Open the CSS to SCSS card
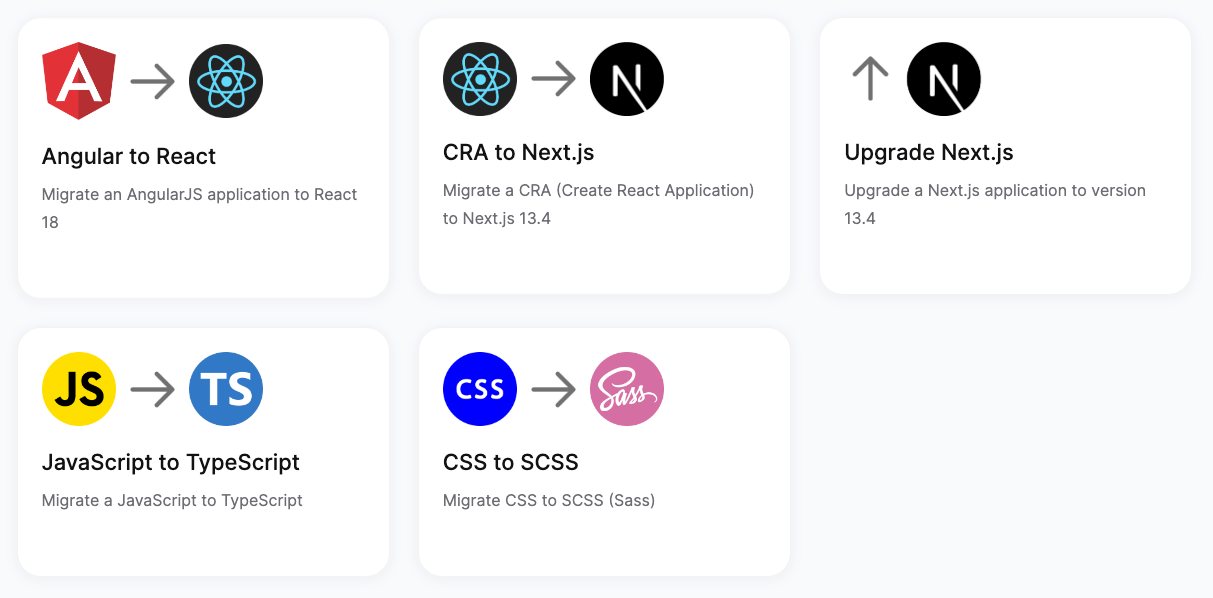Viewport: 1213px width, 598px height. pyautogui.click(x=604, y=450)
